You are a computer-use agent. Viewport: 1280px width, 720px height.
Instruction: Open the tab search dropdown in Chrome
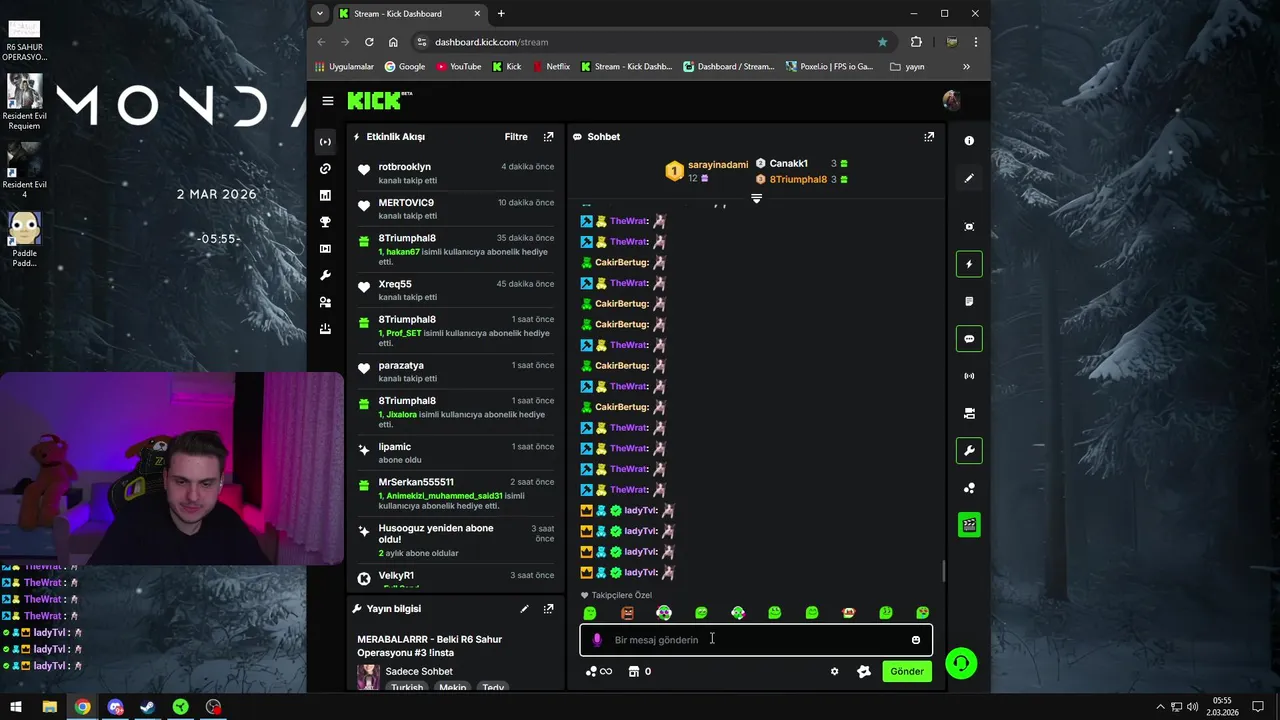coord(320,14)
